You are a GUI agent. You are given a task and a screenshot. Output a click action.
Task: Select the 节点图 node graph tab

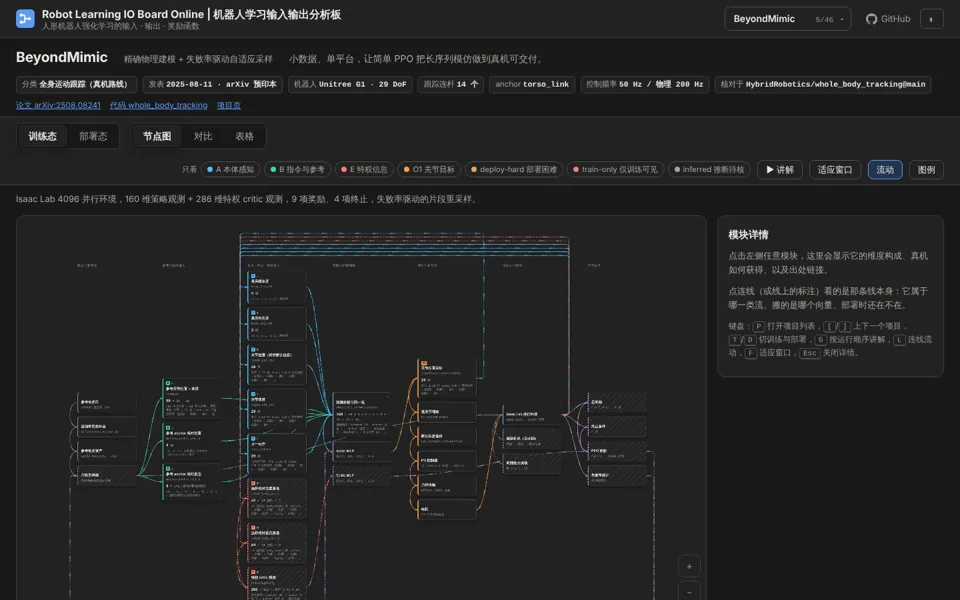(157, 136)
